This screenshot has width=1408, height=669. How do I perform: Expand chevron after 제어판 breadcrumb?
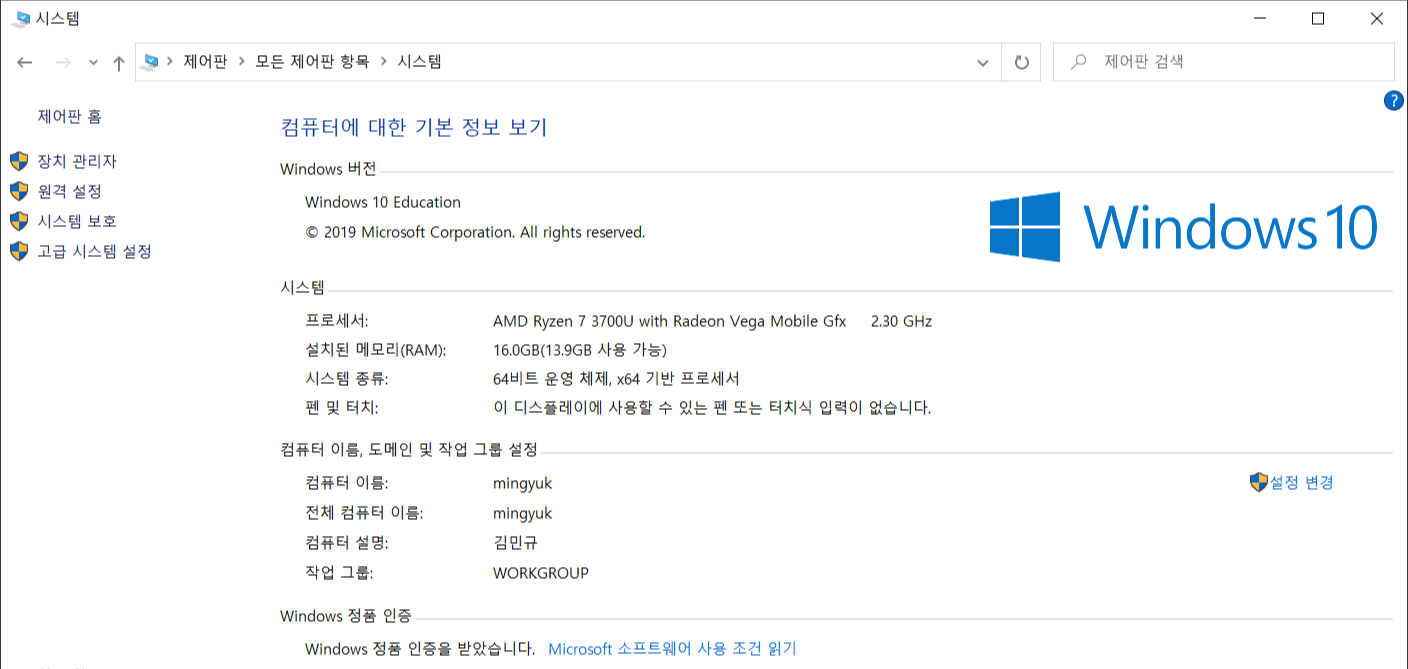(x=242, y=62)
